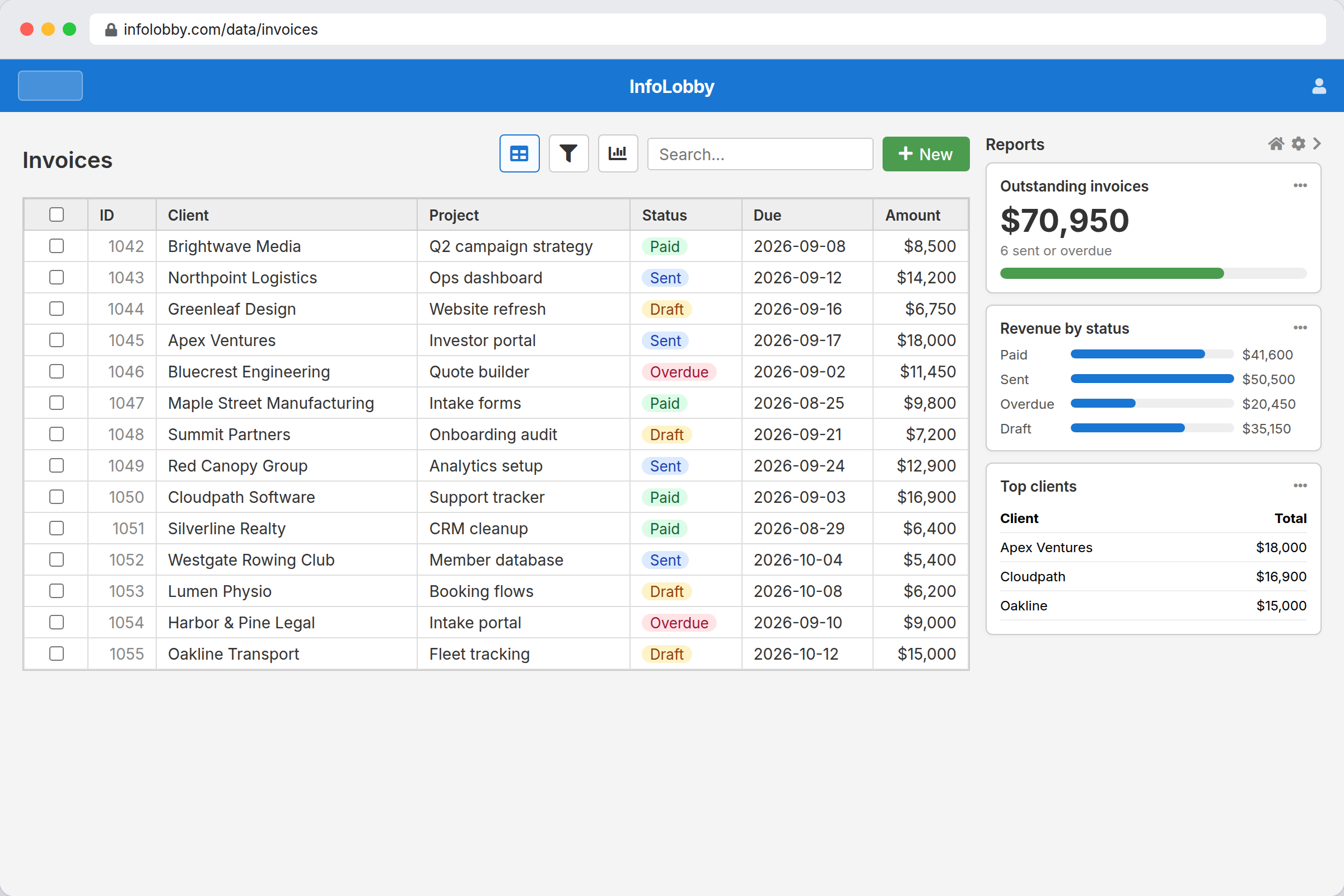Go to Reports home icon
The height and width of the screenshot is (896, 1344).
pyautogui.click(x=1276, y=144)
